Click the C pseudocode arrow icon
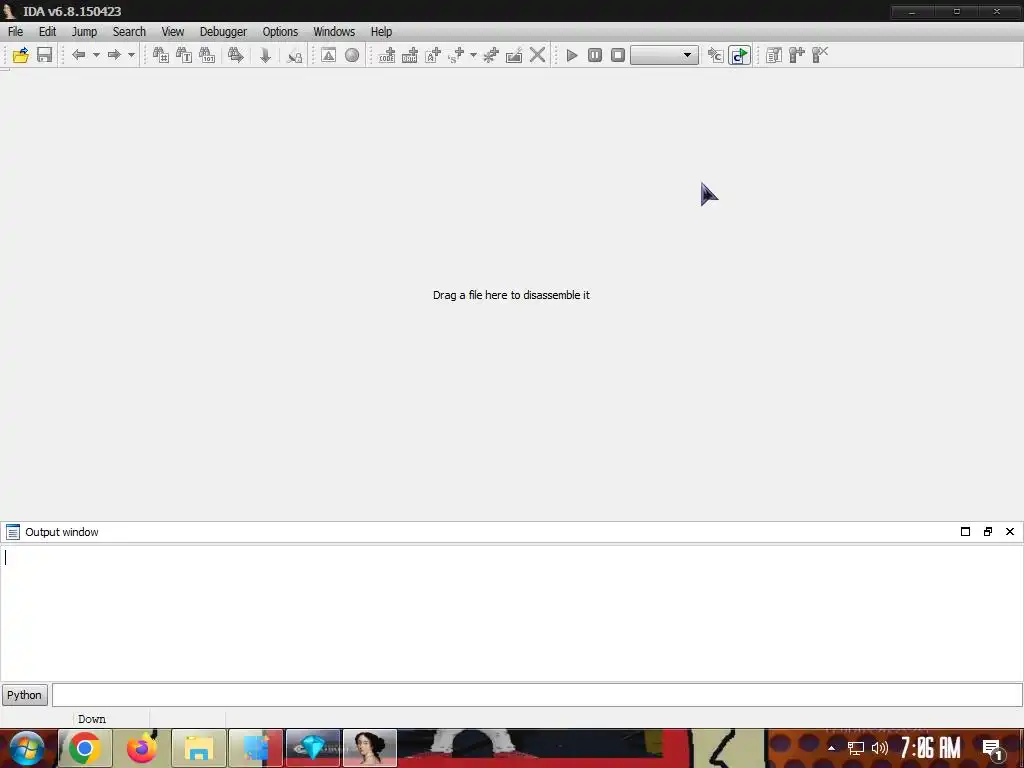The width and height of the screenshot is (1024, 768). [715, 56]
